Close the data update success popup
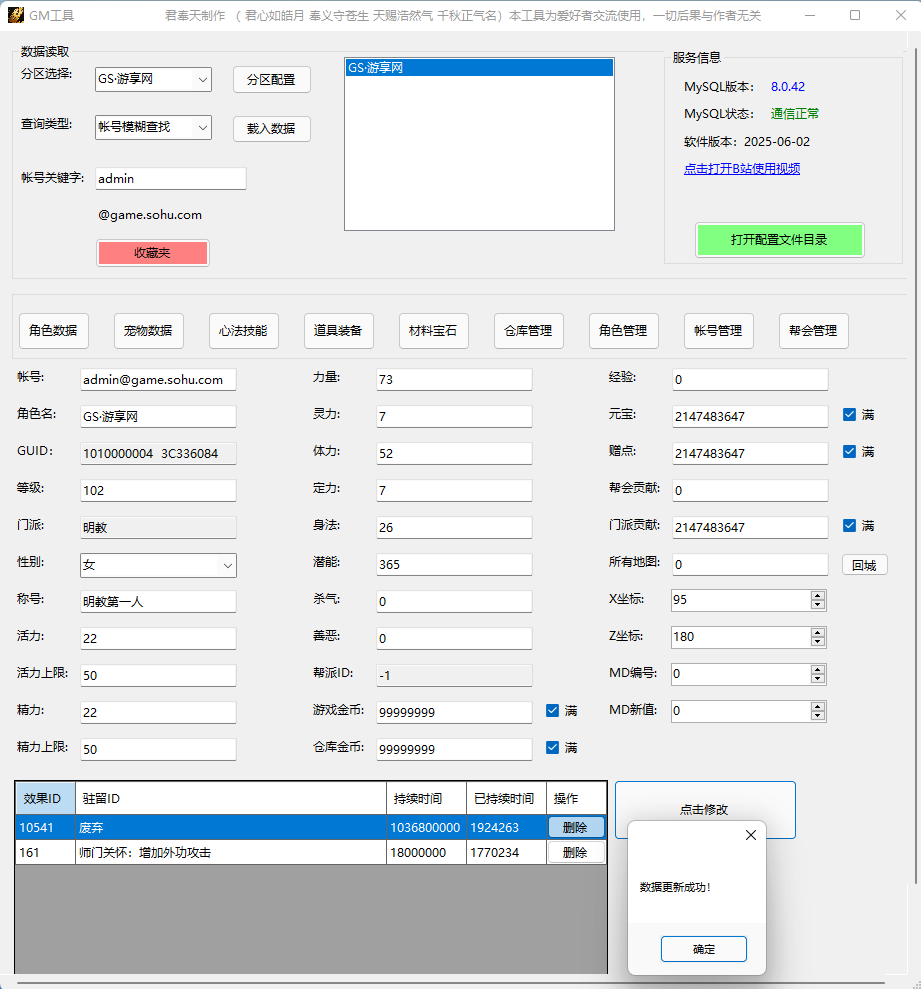 point(751,835)
